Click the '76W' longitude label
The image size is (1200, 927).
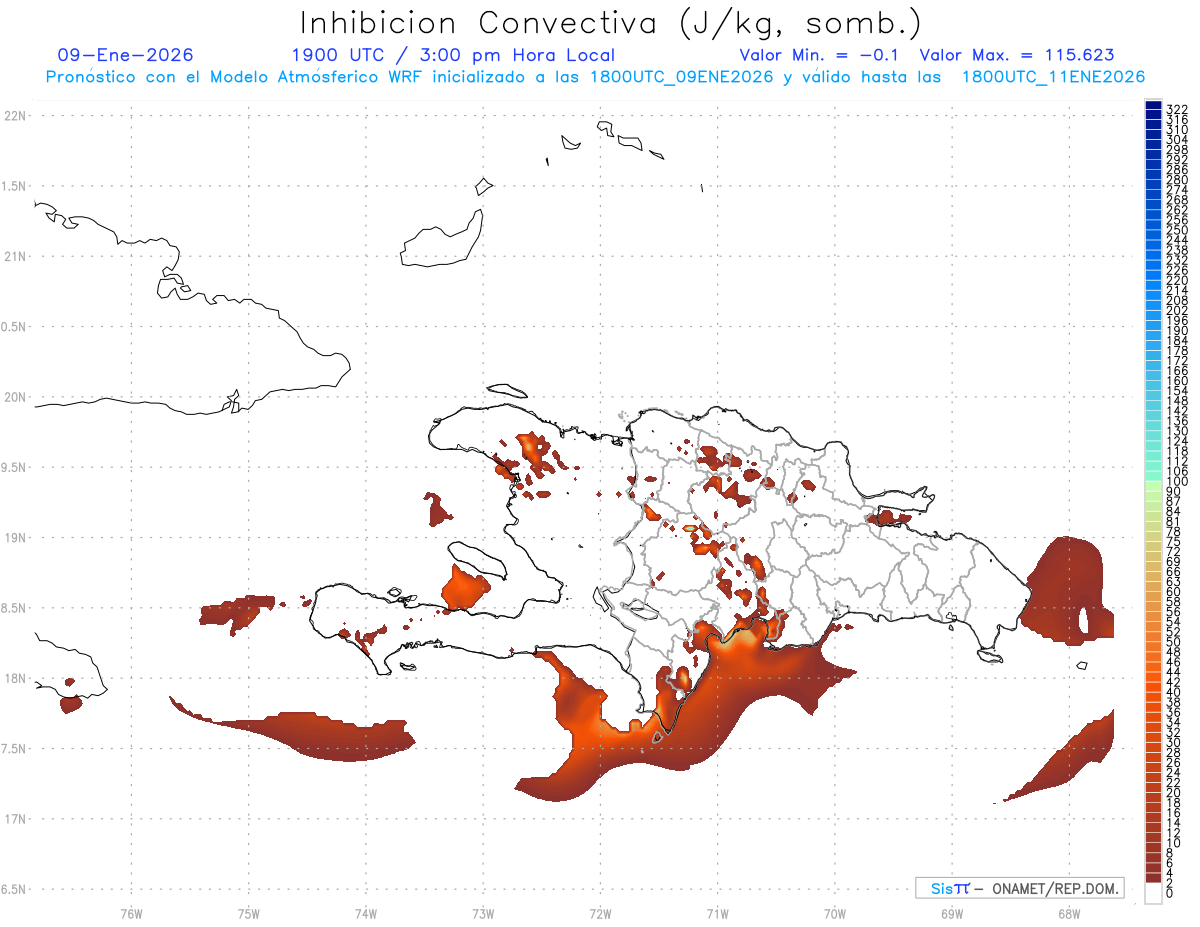[131, 913]
